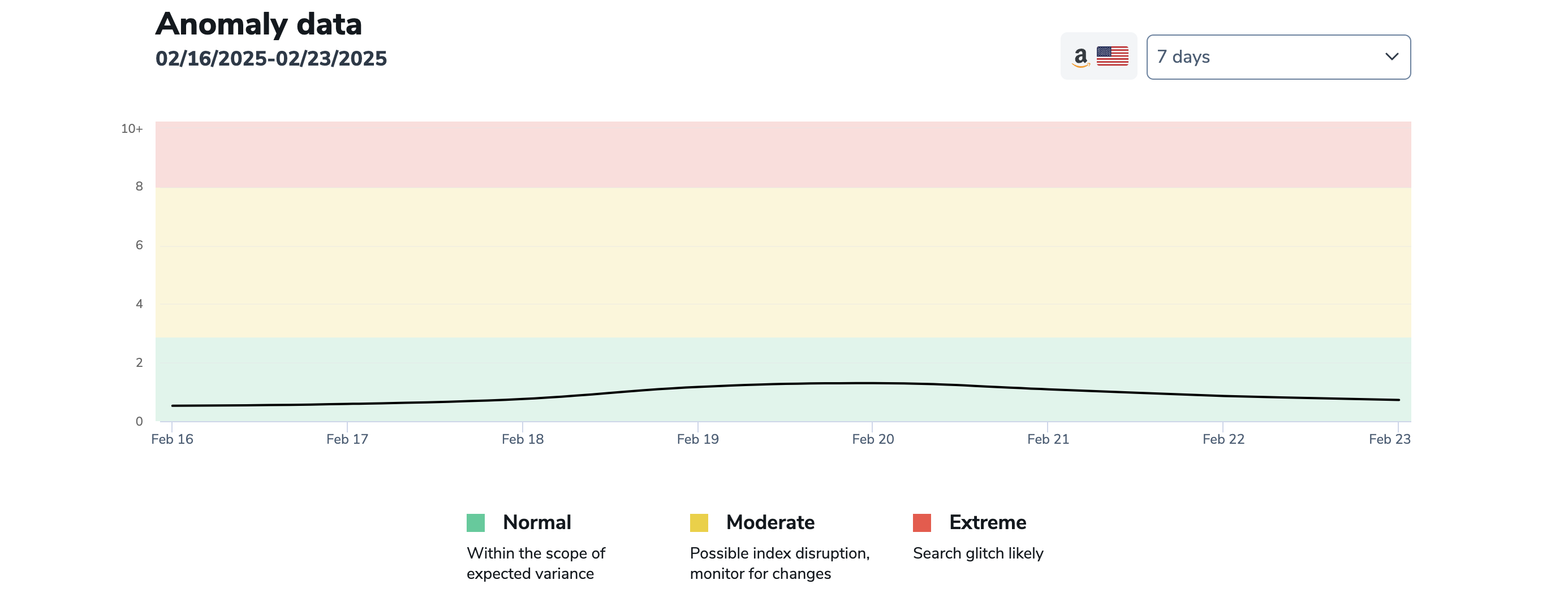Click the 02/16/2025-02/23/2025 date range text
Screen dimensions: 1568x606
(x=271, y=58)
